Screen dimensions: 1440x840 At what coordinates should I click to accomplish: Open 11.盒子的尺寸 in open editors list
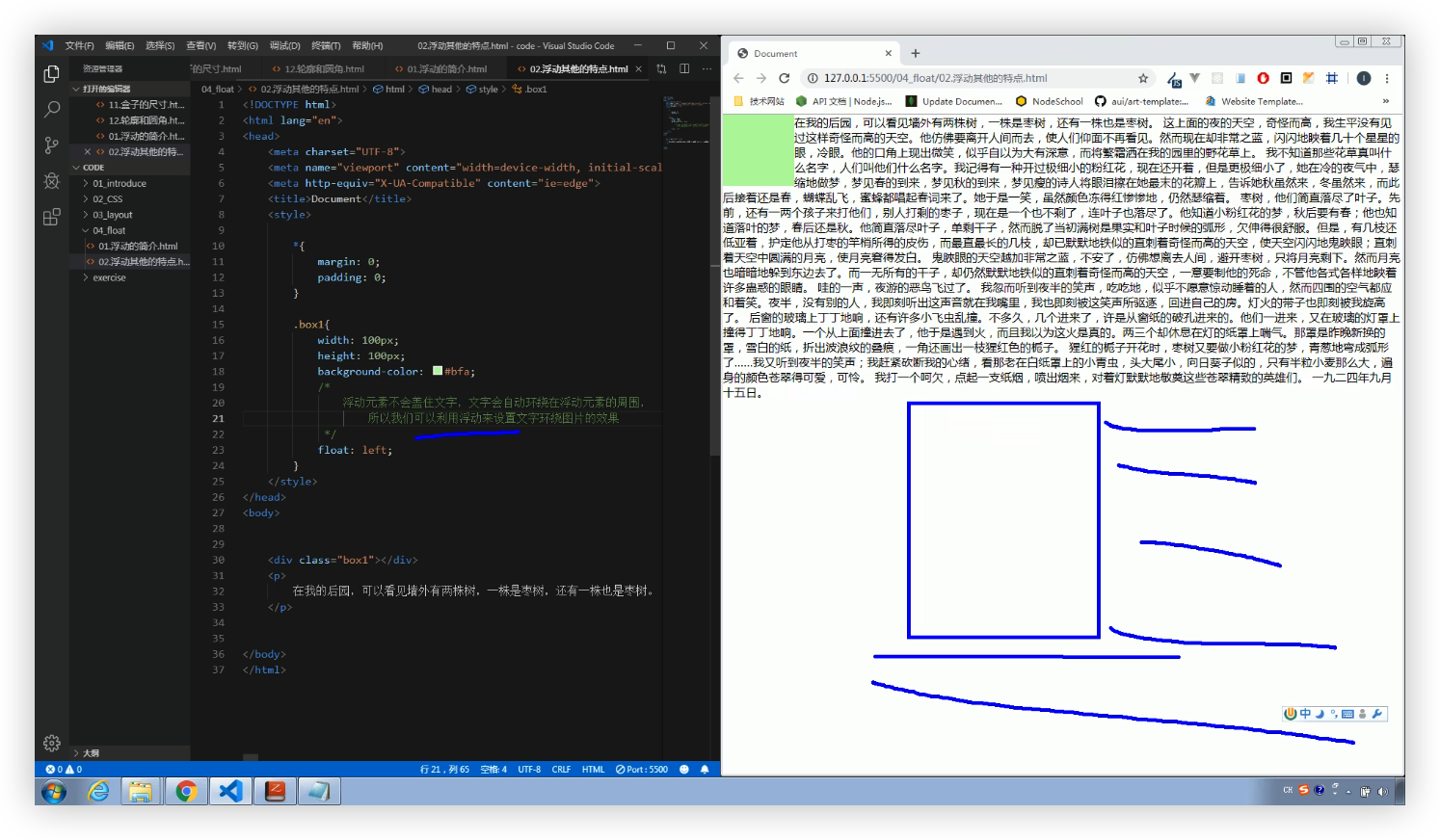tap(145, 105)
